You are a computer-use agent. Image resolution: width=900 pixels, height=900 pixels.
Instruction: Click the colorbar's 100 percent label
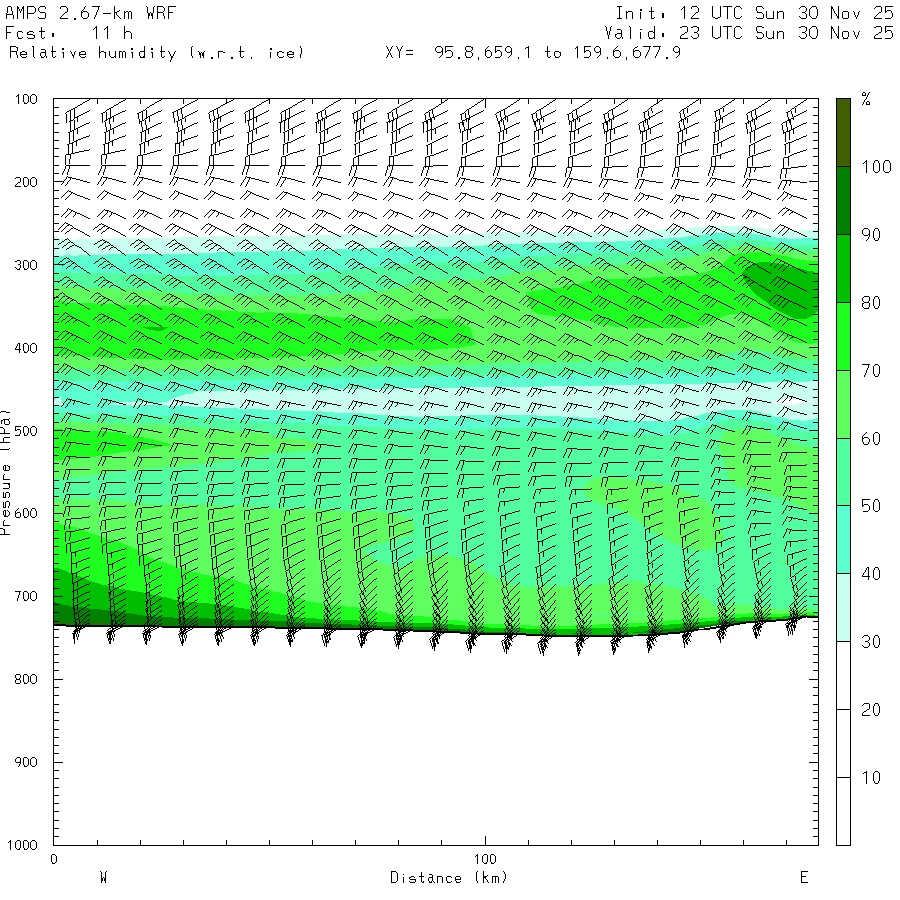[876, 167]
